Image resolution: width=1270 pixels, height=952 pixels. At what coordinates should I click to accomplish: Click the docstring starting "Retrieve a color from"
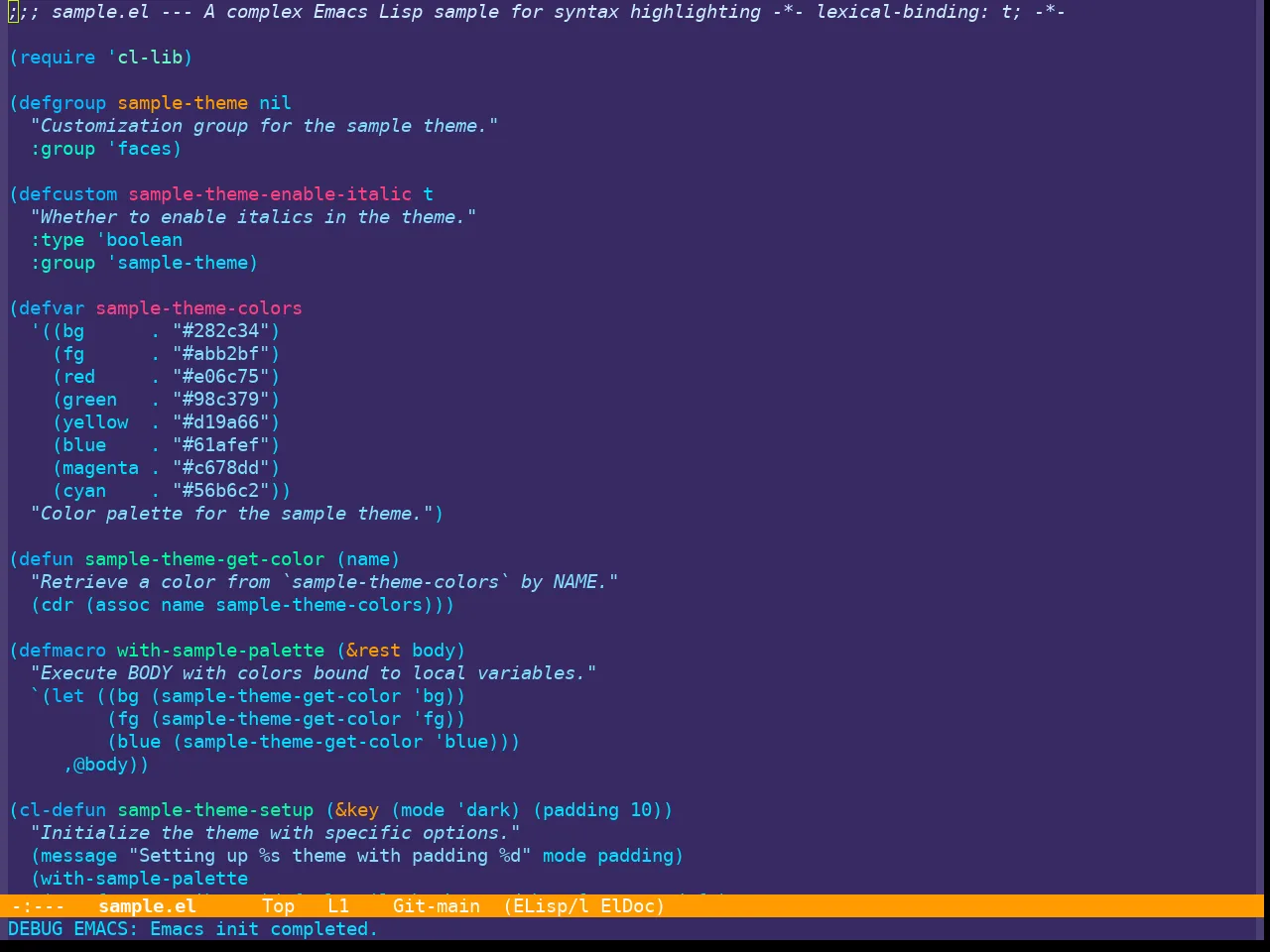[324, 582]
